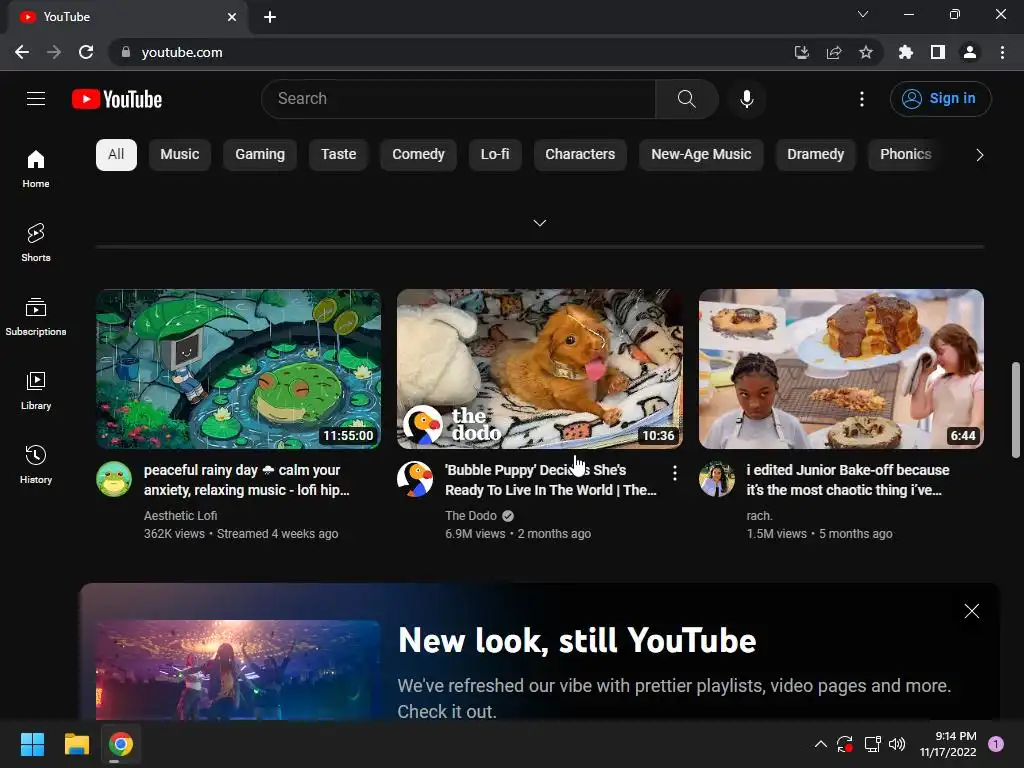Select the Phonics filter chip
This screenshot has width=1024, height=768.
point(905,155)
